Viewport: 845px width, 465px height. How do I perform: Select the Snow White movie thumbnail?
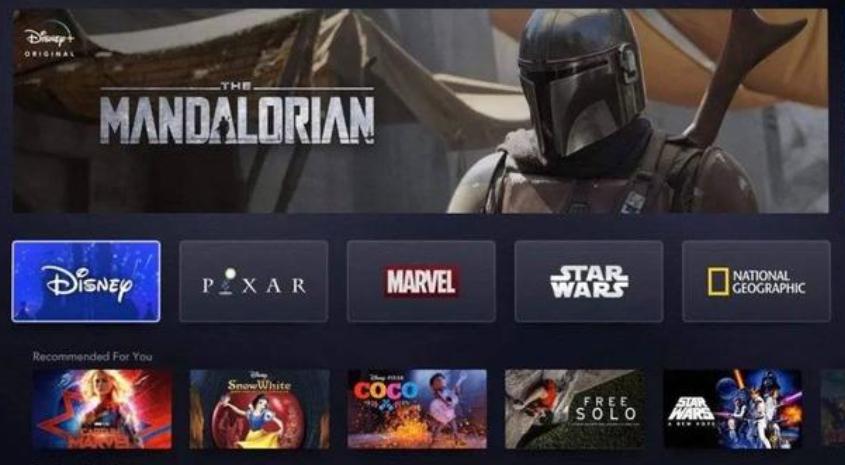260,409
